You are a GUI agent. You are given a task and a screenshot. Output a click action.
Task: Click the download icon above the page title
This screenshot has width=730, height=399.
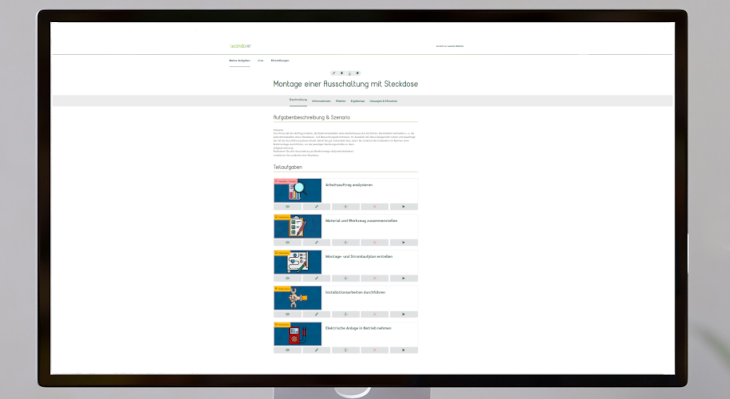coord(350,73)
